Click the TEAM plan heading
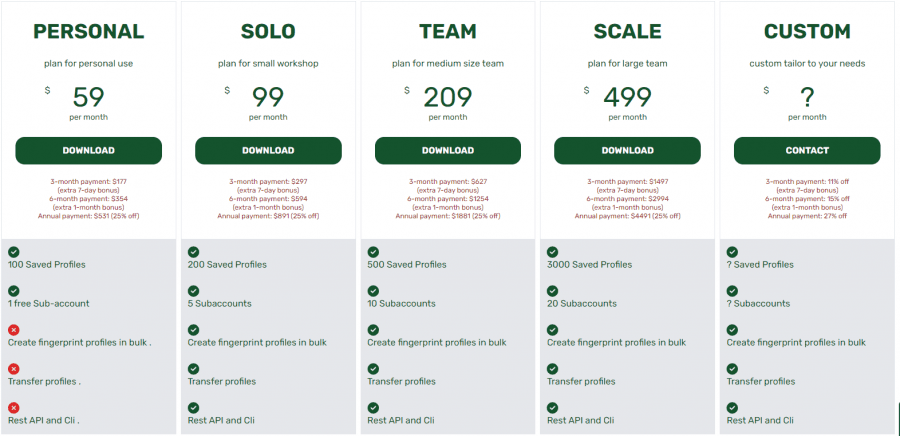Image resolution: width=900 pixels, height=436 pixels. tap(448, 32)
